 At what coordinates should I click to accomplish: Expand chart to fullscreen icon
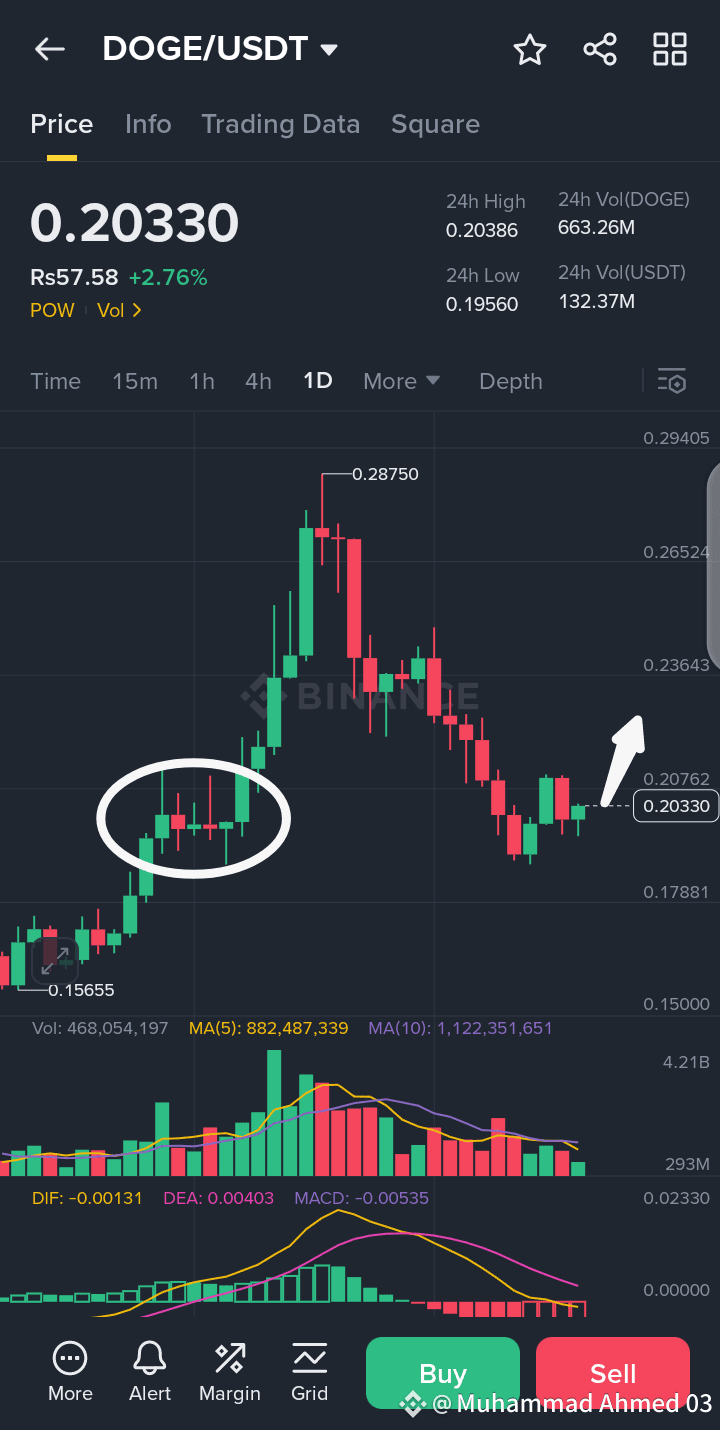(x=55, y=957)
